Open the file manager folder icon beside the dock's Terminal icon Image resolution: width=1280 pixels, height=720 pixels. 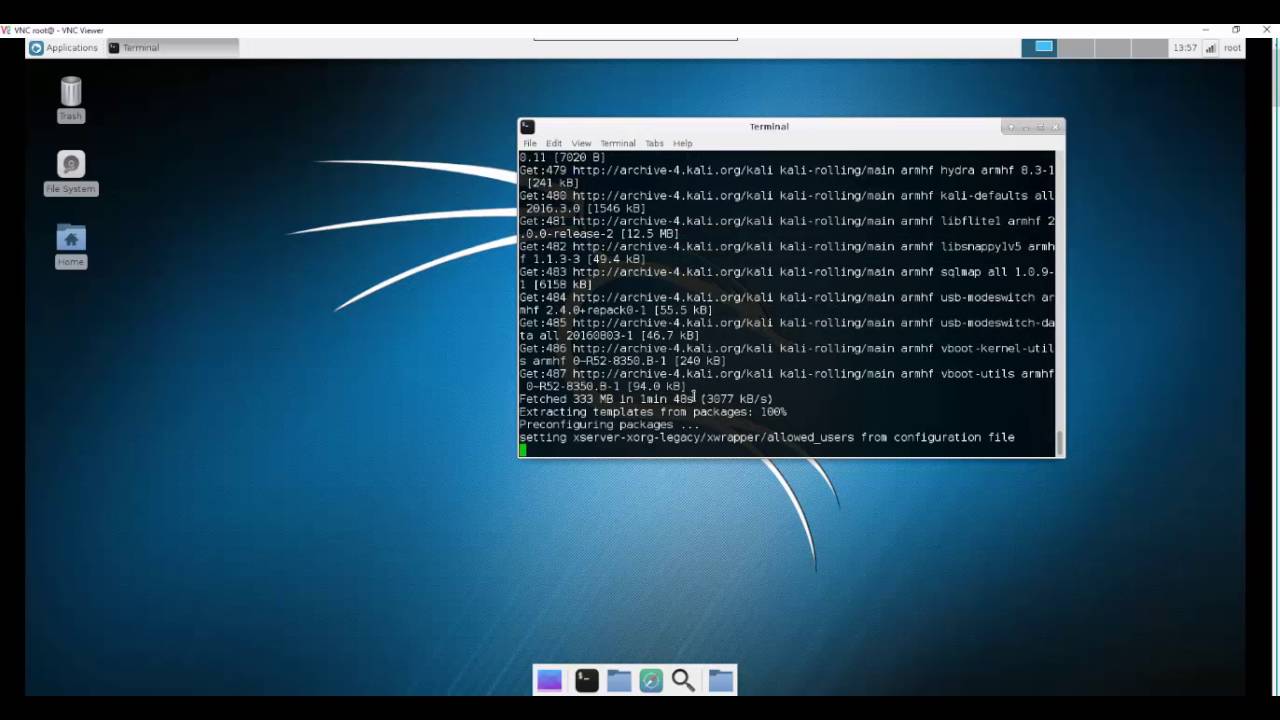pyautogui.click(x=619, y=680)
